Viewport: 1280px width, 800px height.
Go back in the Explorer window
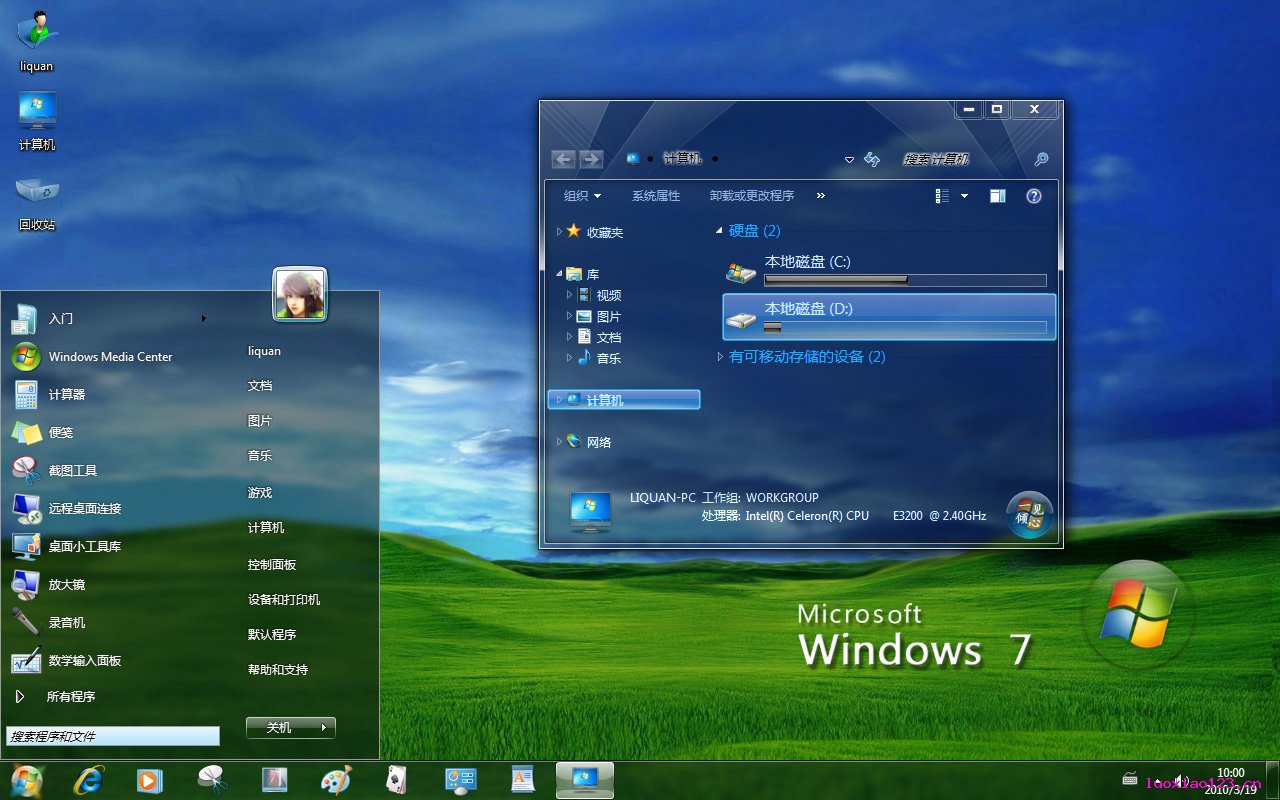click(563, 159)
